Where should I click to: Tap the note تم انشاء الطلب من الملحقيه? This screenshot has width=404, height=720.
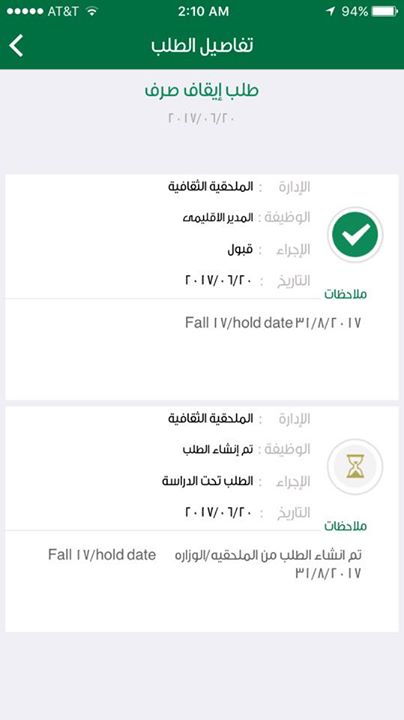(x=268, y=555)
